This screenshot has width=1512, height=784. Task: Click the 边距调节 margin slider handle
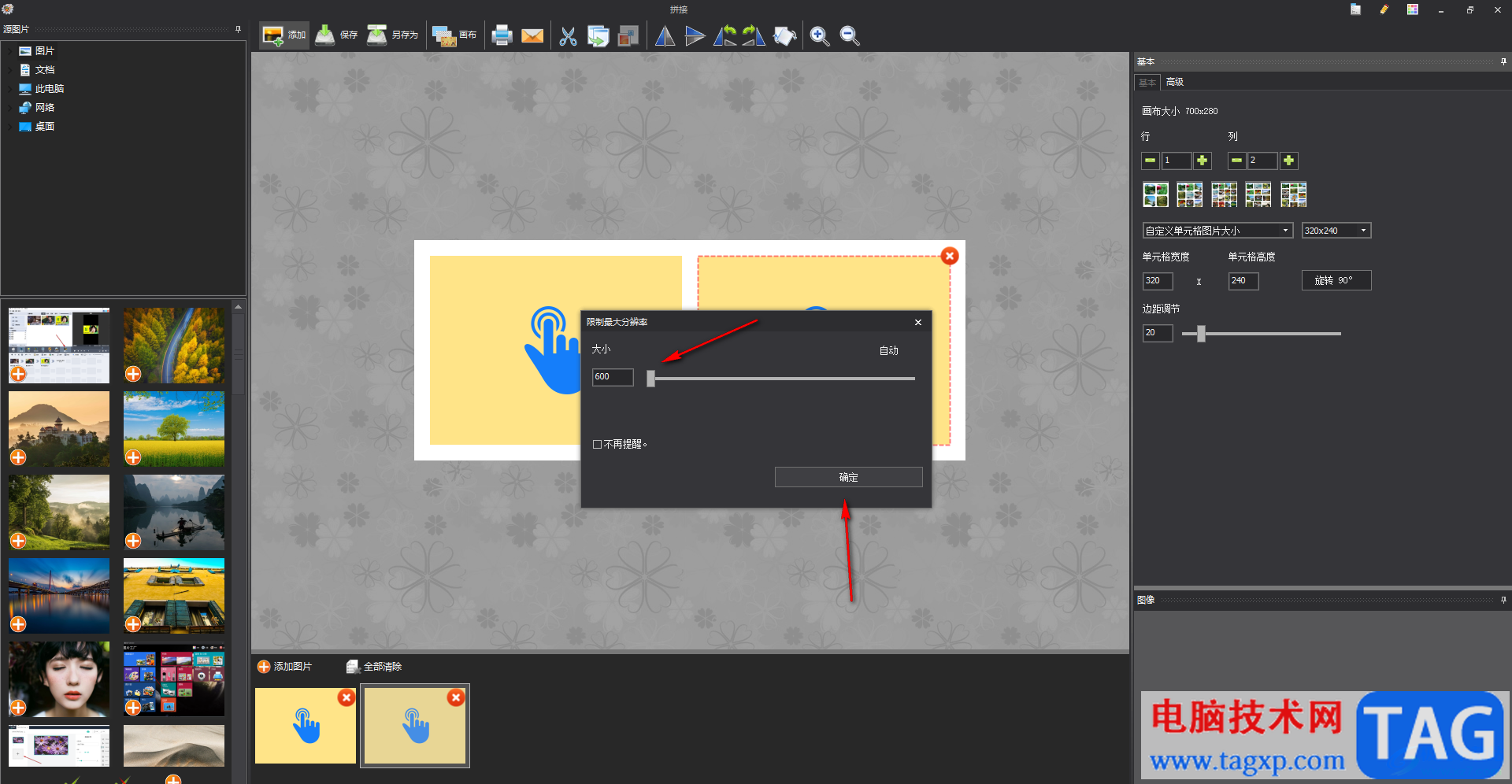(x=1201, y=334)
